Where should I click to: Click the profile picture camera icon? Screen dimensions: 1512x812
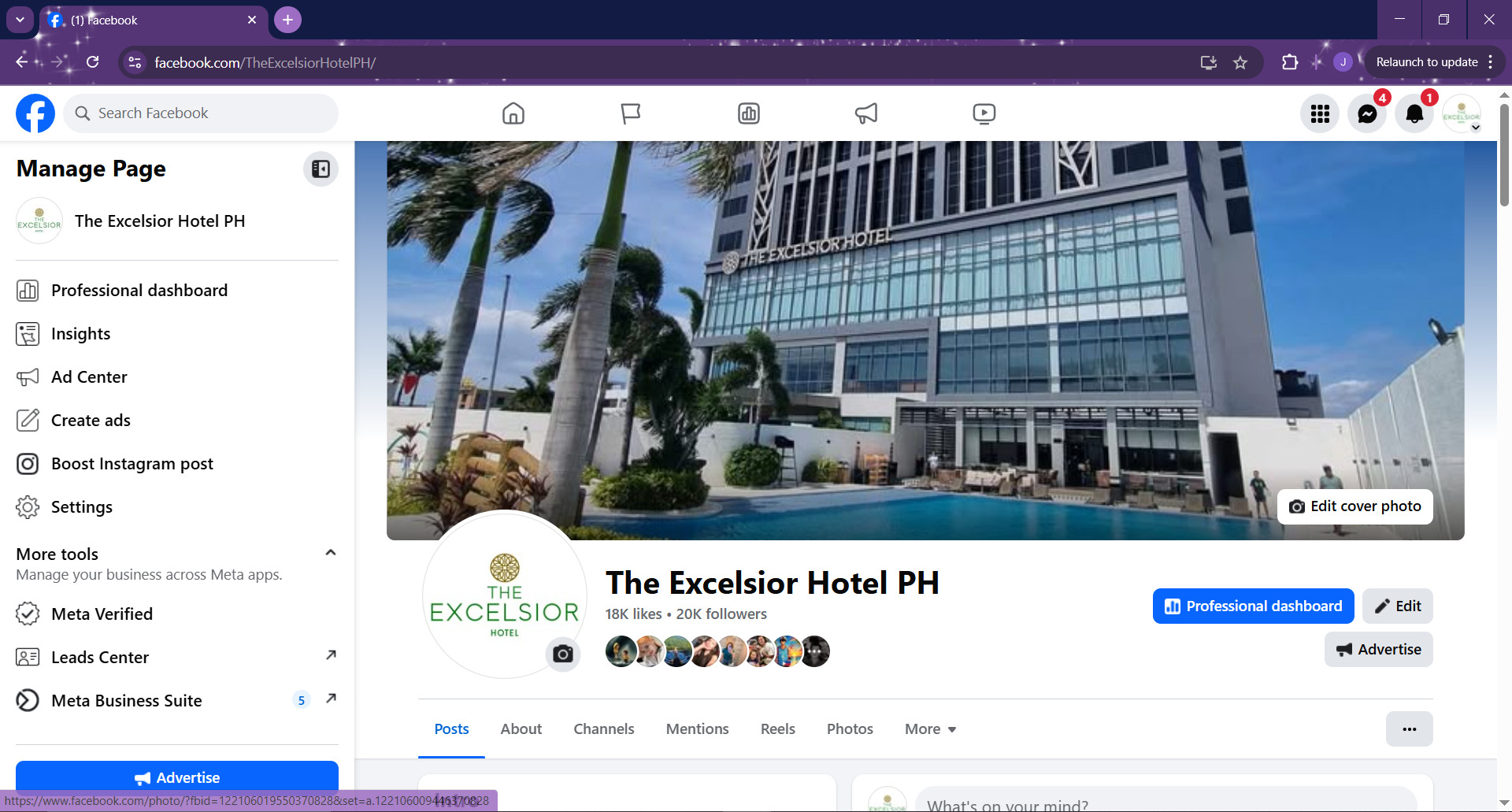[562, 654]
